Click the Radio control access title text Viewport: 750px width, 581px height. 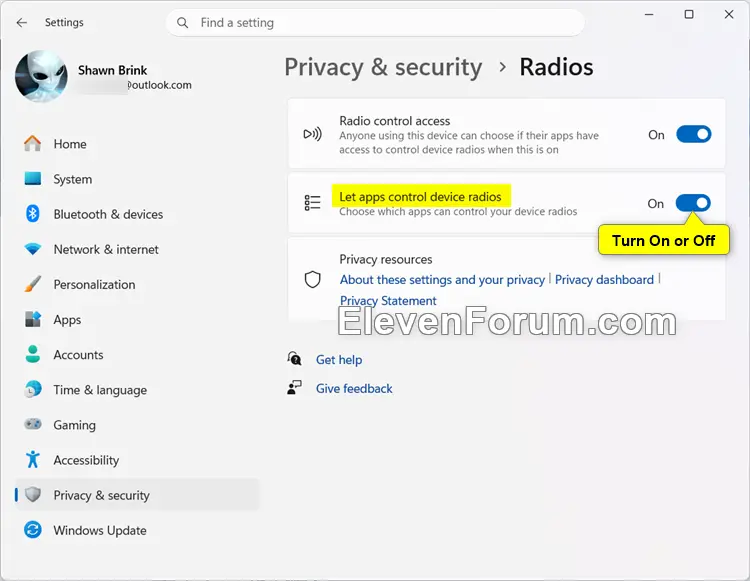tap(395, 121)
